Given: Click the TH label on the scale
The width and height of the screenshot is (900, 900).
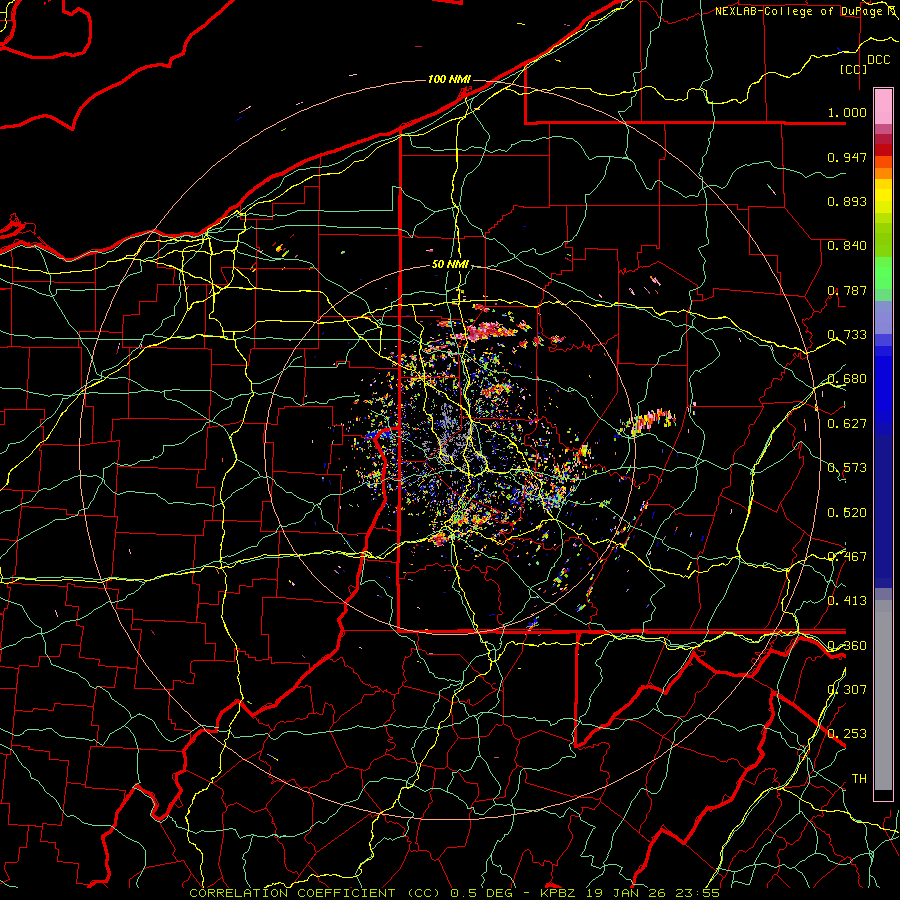Looking at the screenshot, I should click(x=859, y=779).
